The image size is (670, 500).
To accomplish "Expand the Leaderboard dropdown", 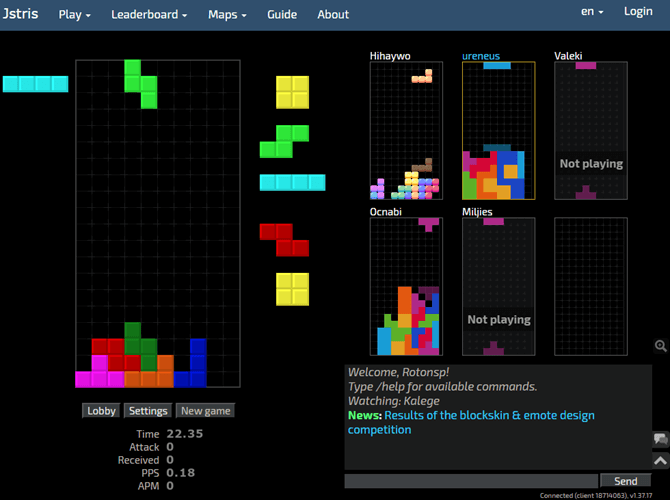I will click(149, 14).
